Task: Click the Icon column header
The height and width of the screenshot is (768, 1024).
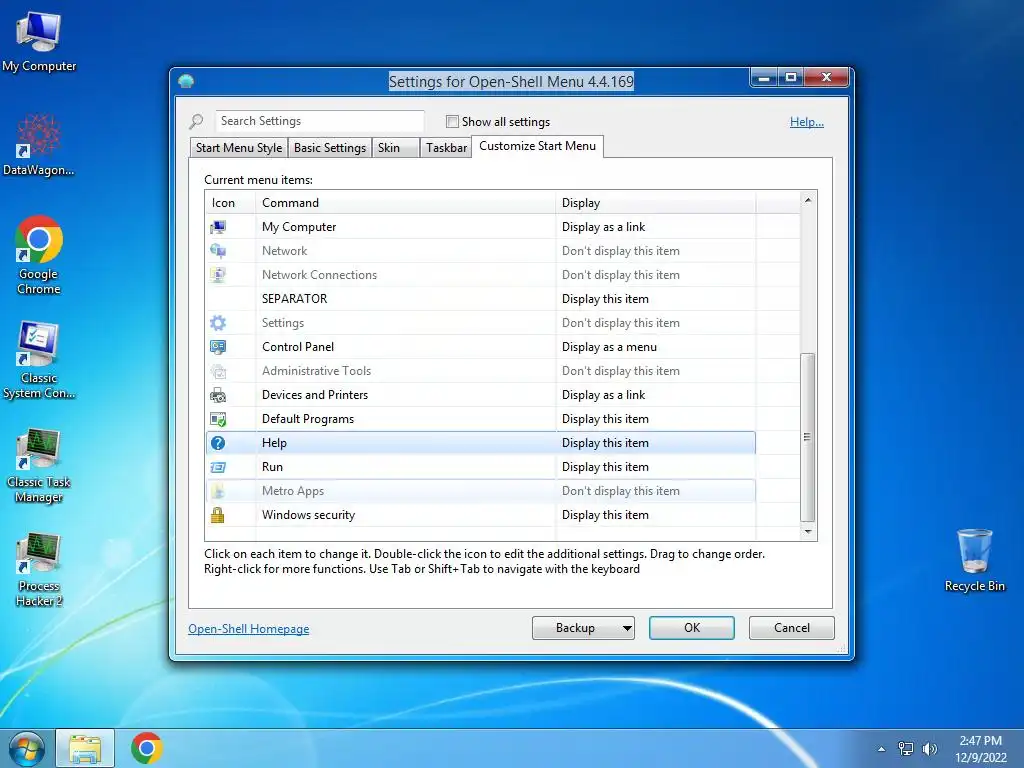Action: click(x=231, y=203)
